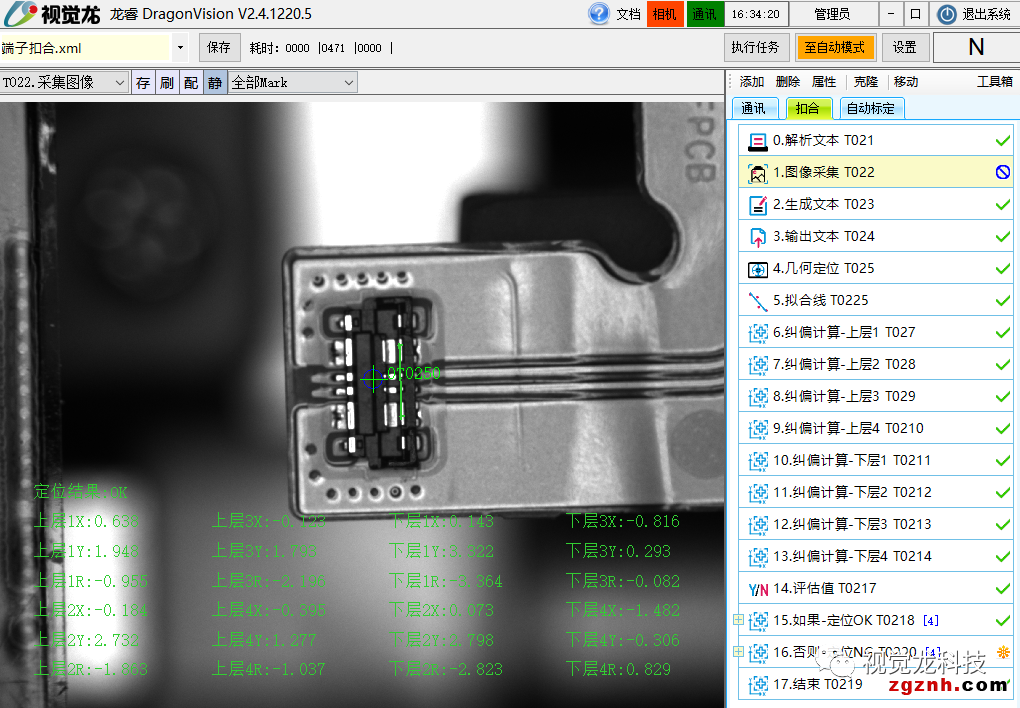The image size is (1020, 708).
Task: Open the 端子扣合.xml file dropdown
Action: point(180,47)
